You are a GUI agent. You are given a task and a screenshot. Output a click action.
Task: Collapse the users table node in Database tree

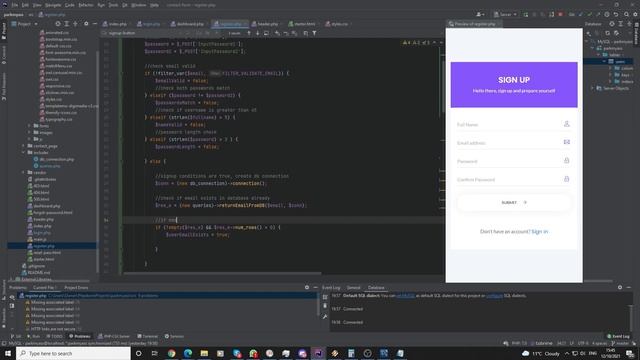[605, 61]
